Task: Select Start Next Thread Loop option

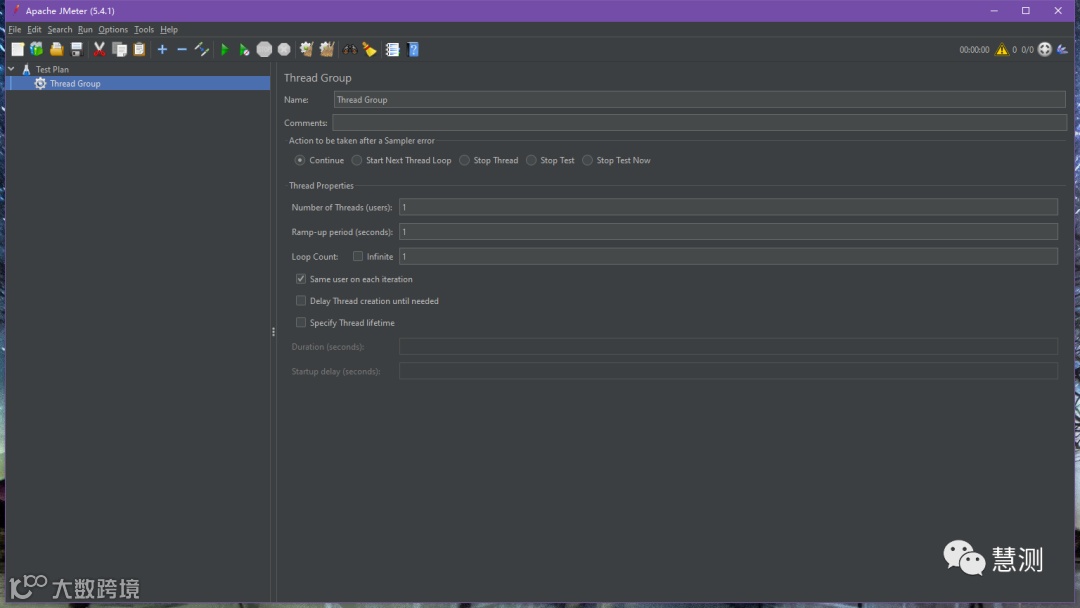Action: (356, 160)
